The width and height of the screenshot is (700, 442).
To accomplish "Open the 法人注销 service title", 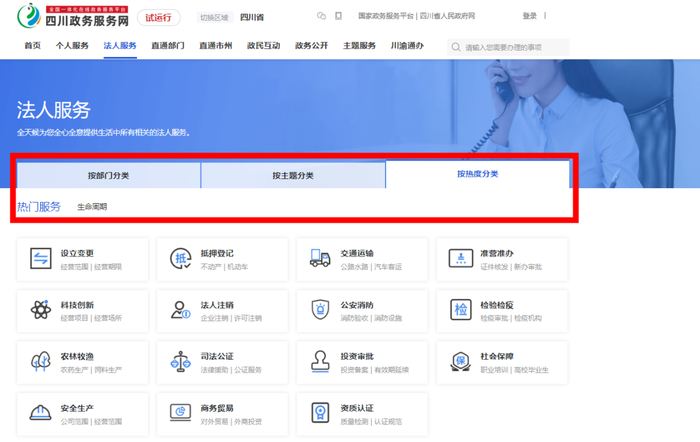I will click(x=217, y=305).
